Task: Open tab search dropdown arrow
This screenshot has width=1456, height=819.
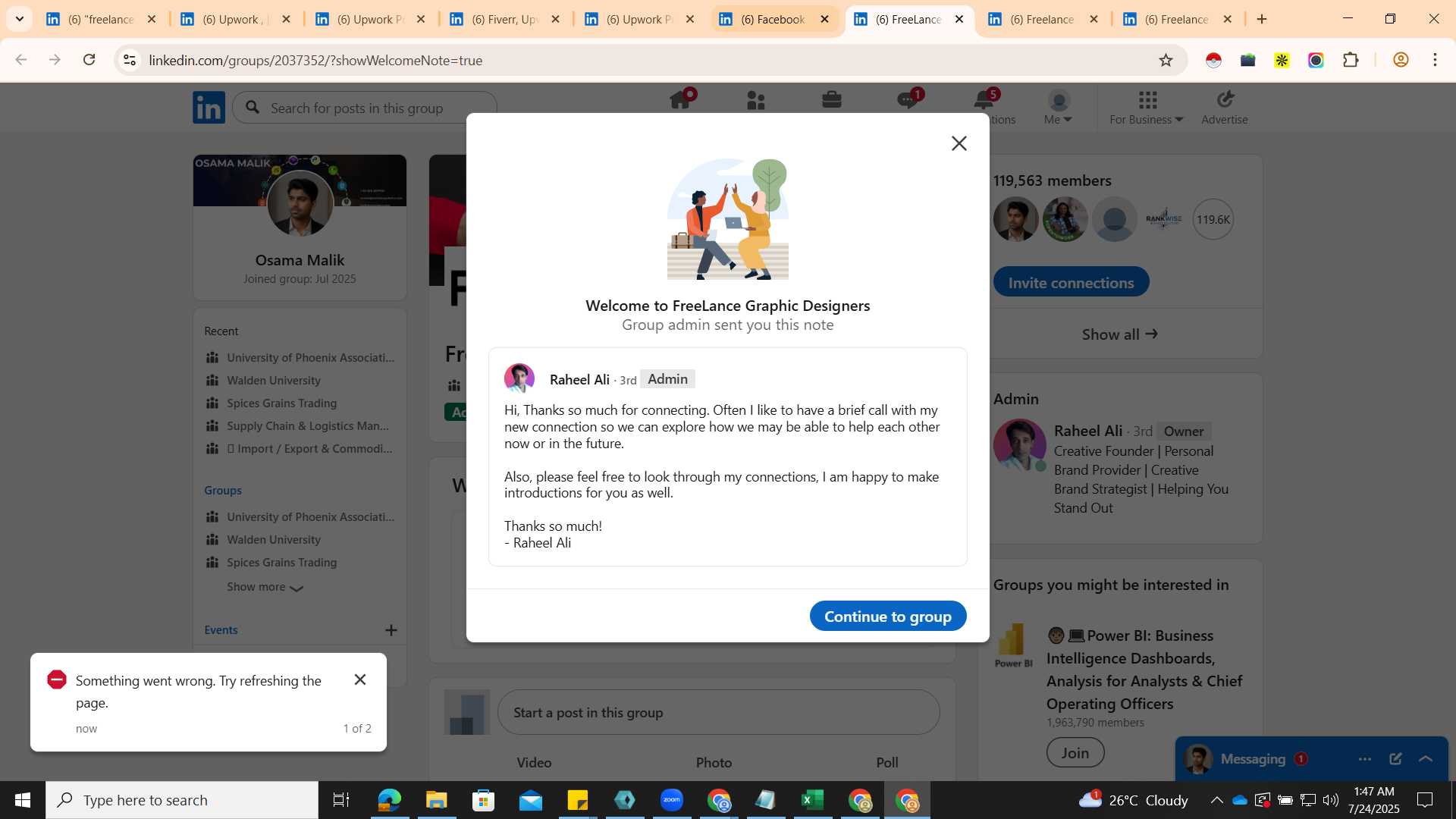Action: (x=20, y=19)
